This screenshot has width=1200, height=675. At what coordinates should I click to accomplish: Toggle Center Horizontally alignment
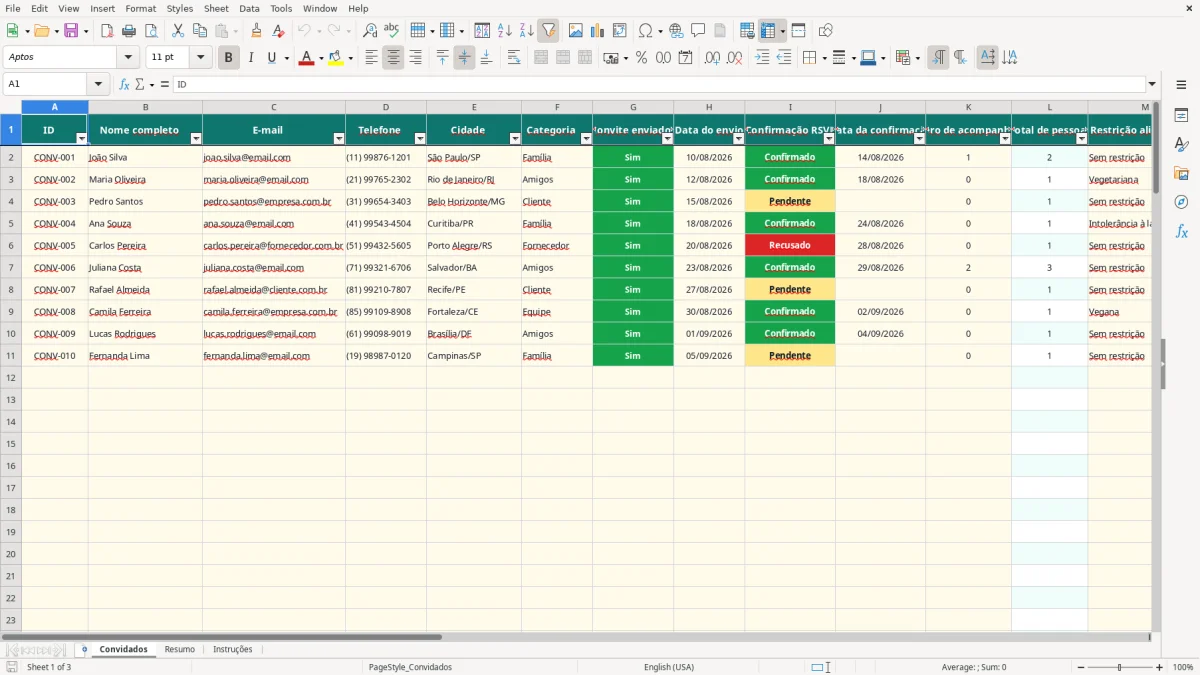[393, 58]
